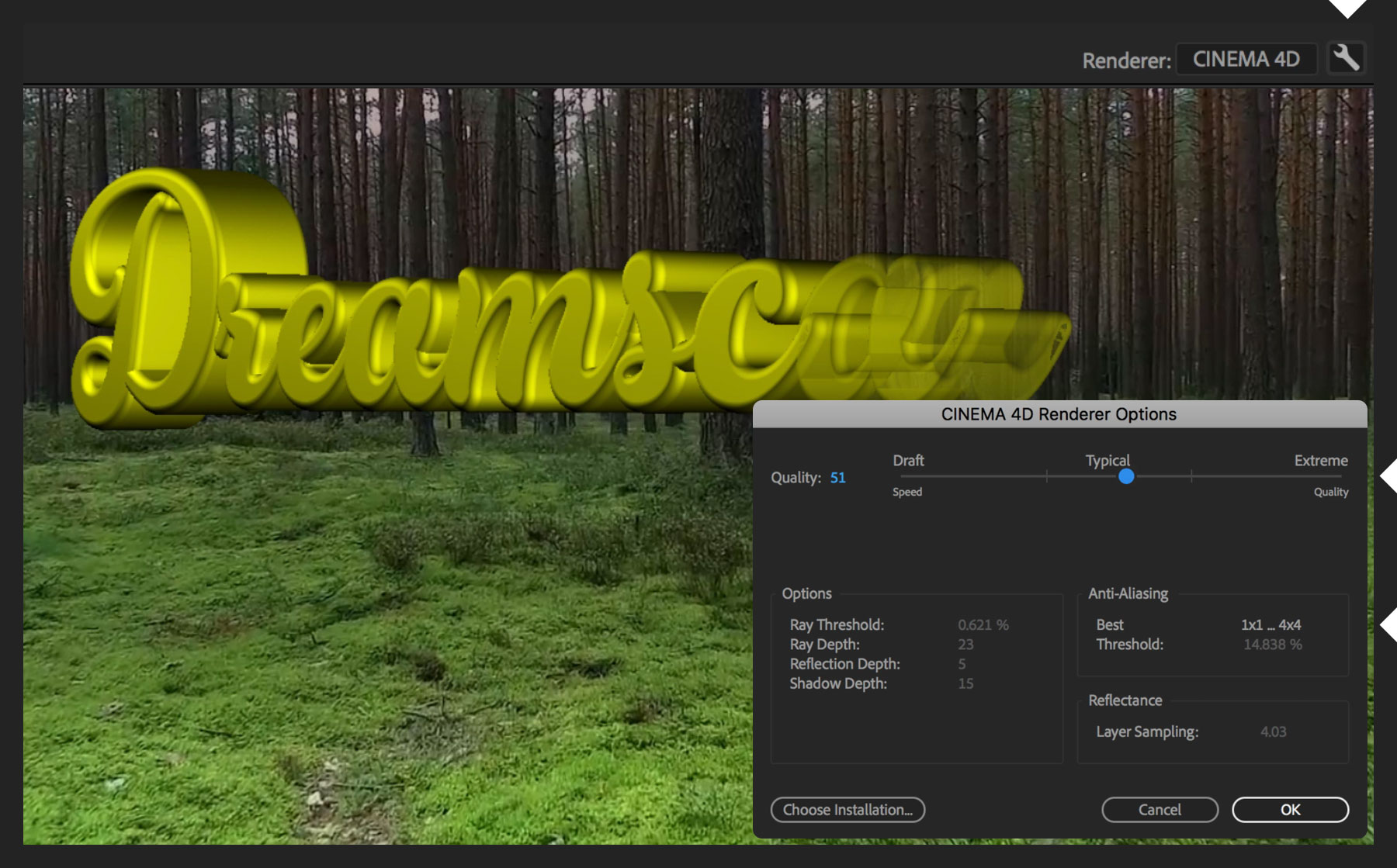Click the Speed label under the slider
Viewport: 1397px width, 868px height.
pyautogui.click(x=907, y=491)
